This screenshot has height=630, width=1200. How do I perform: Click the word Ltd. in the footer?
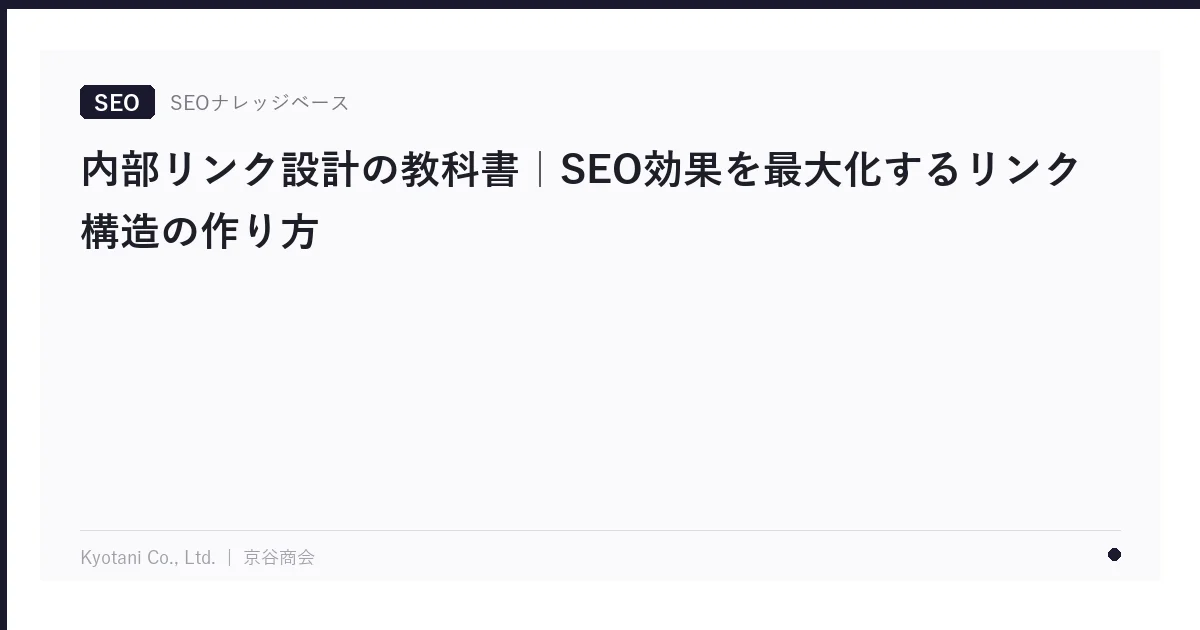(x=200, y=557)
